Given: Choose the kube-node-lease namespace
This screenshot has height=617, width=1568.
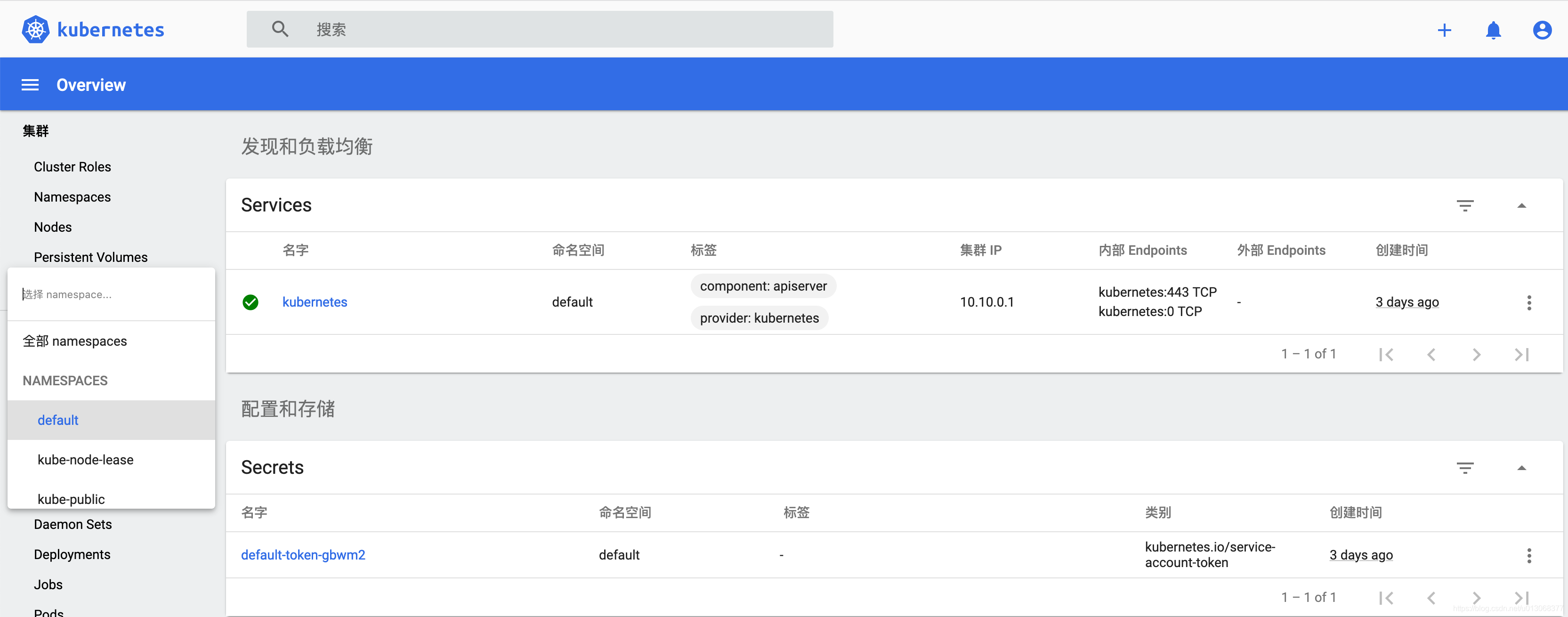Looking at the screenshot, I should [x=85, y=460].
